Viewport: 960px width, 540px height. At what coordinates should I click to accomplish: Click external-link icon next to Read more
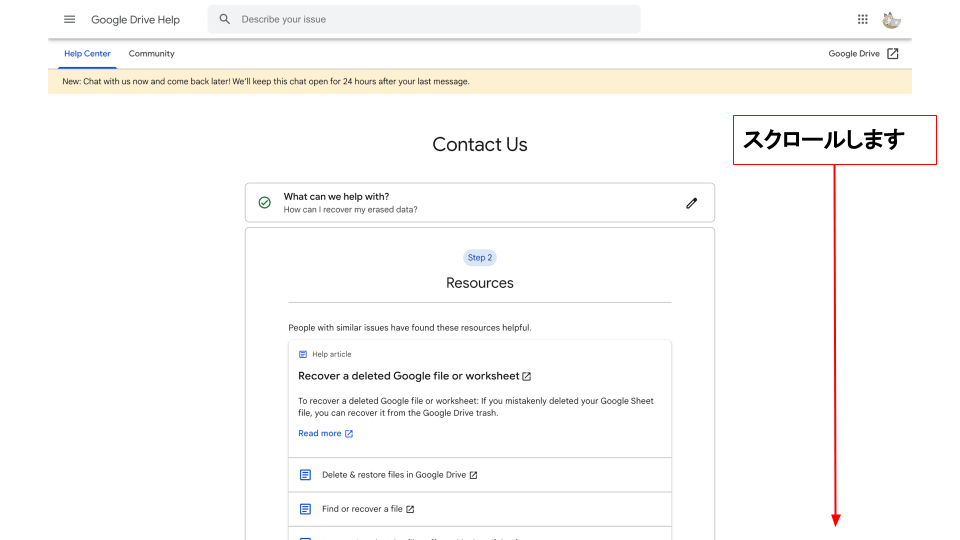click(x=349, y=434)
